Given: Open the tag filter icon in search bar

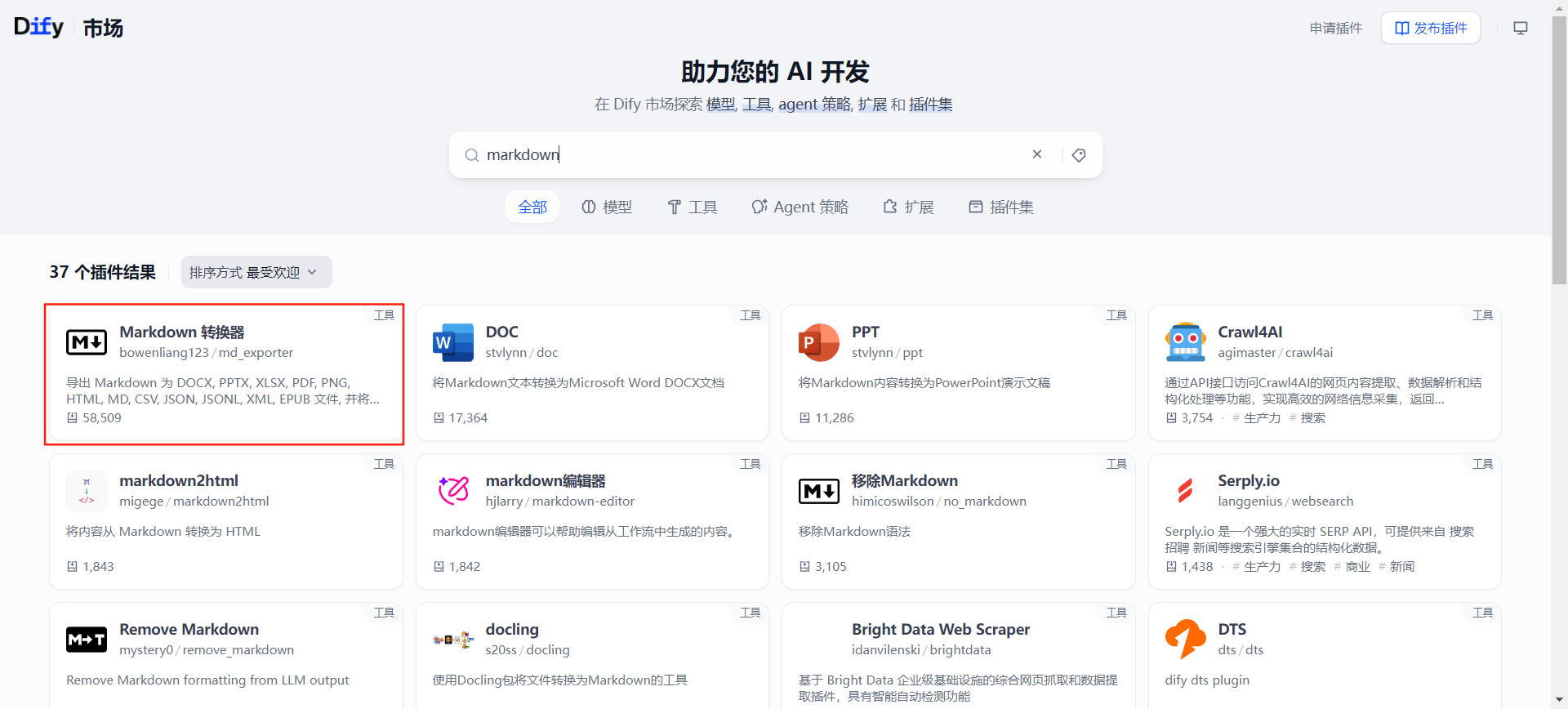Looking at the screenshot, I should coord(1079,155).
